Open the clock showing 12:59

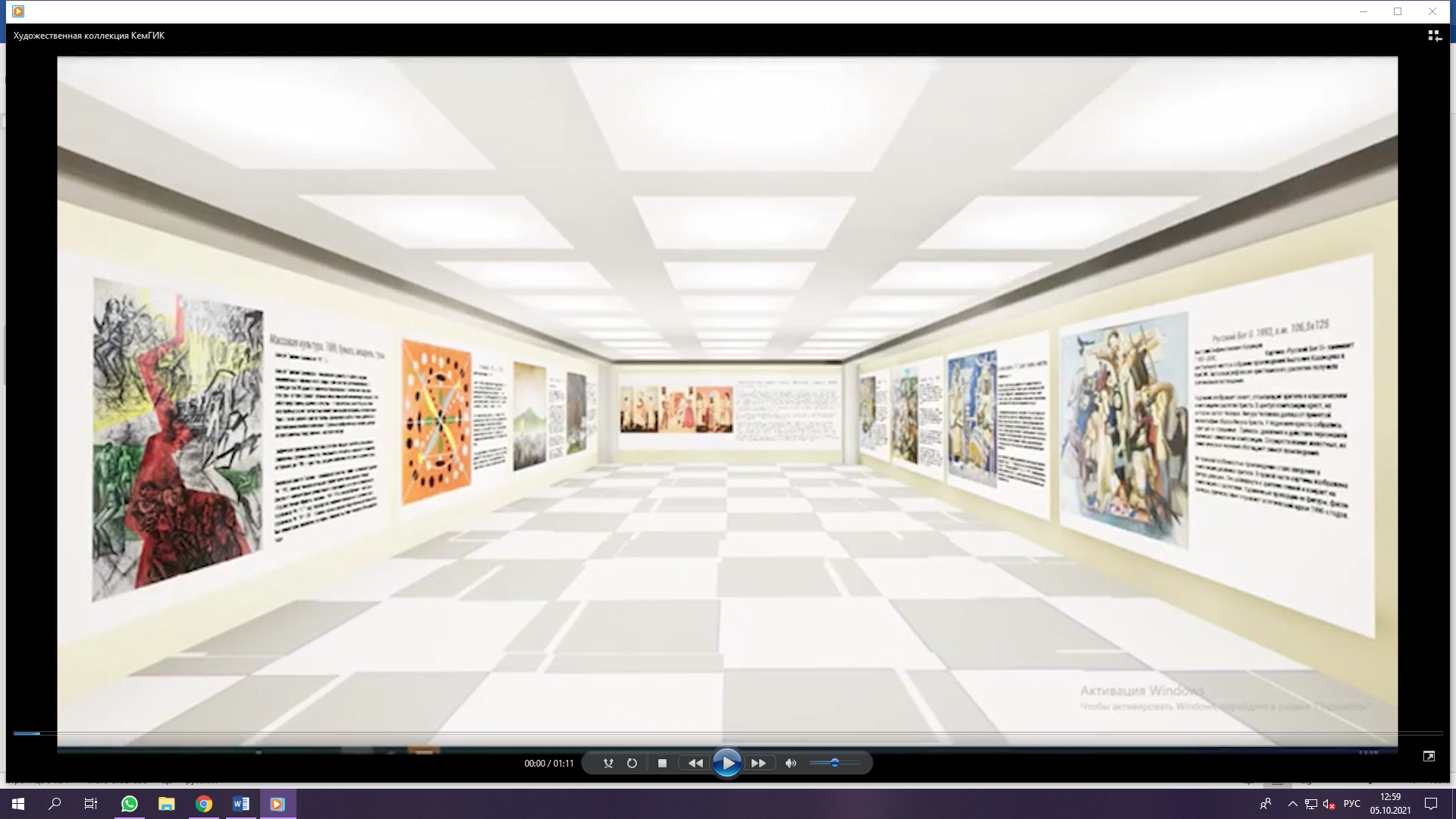click(1390, 804)
